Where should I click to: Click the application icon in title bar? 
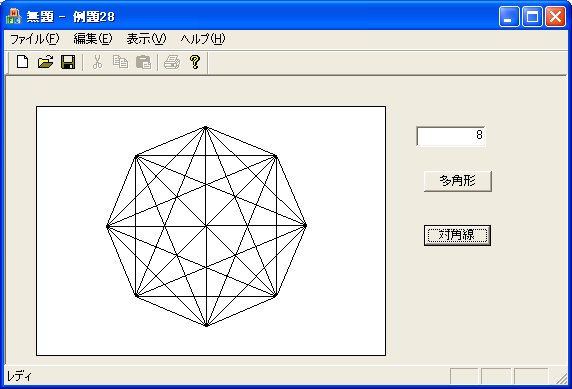tap(13, 16)
